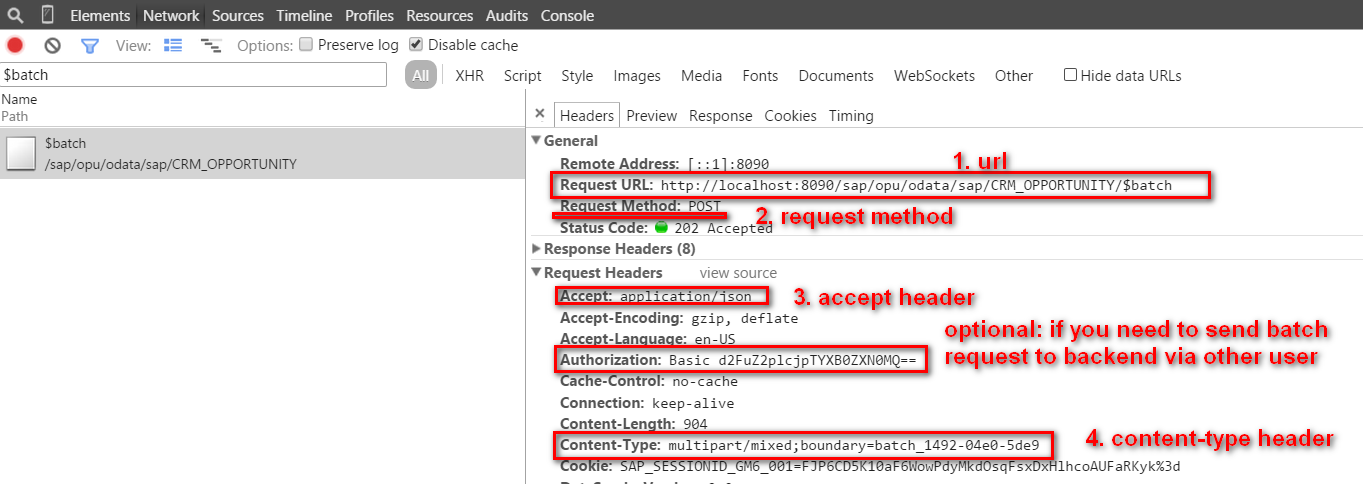Select the Network panel tab

[x=171, y=16]
